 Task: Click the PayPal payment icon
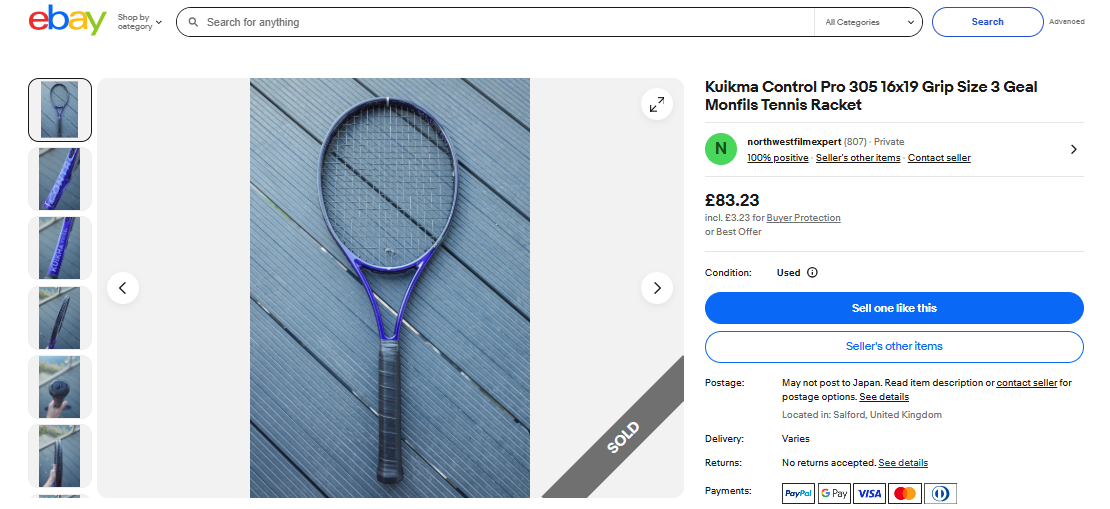tap(798, 493)
